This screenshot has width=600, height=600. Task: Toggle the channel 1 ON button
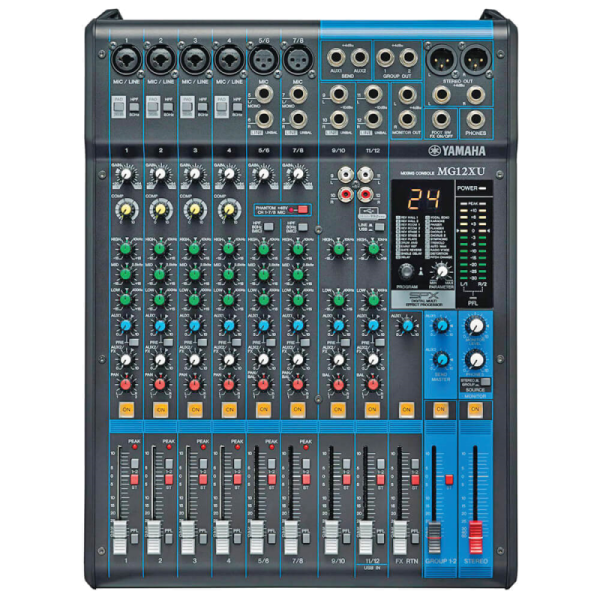click(126, 410)
